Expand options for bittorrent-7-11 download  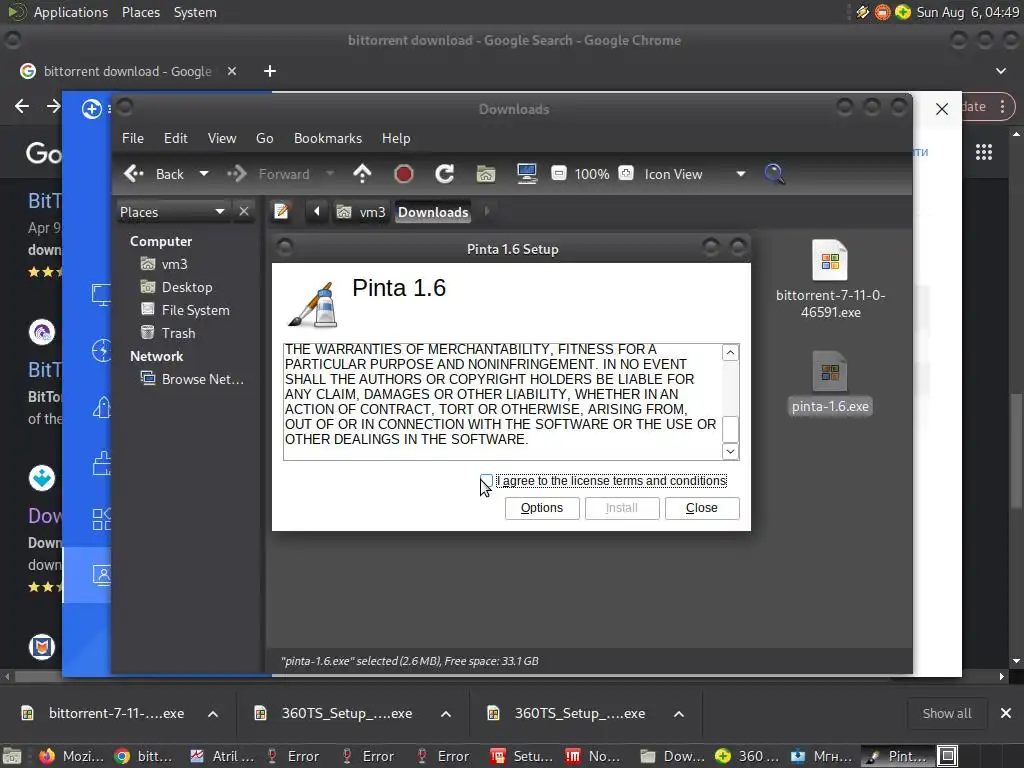(x=213, y=714)
